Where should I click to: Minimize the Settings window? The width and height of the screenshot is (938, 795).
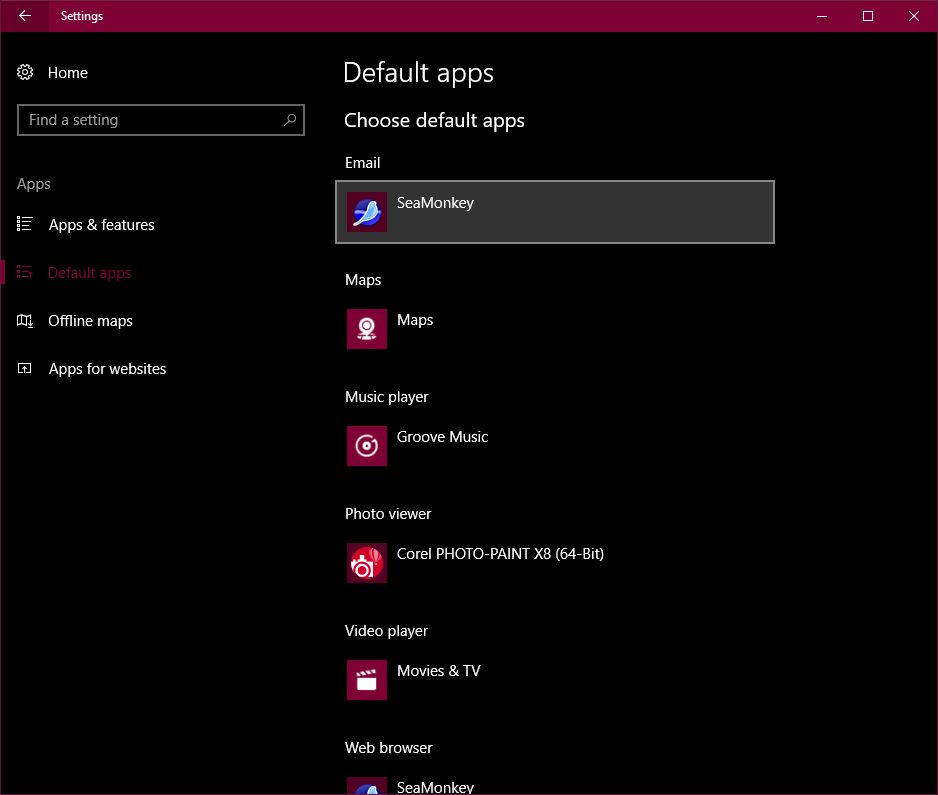pos(822,16)
